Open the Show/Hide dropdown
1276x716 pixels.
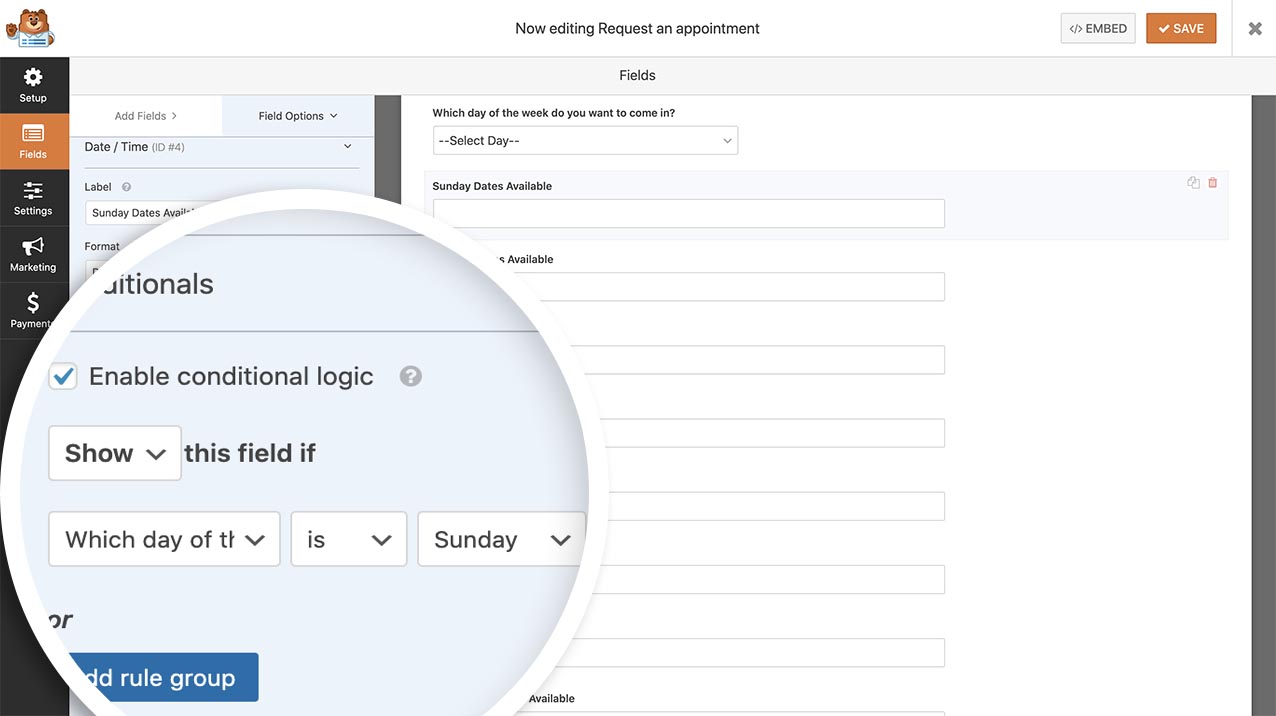(x=114, y=453)
